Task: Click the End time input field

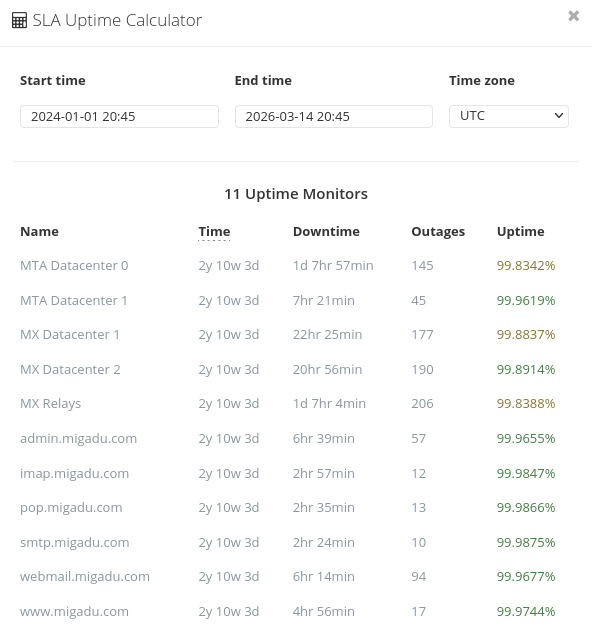Action: click(x=334, y=116)
